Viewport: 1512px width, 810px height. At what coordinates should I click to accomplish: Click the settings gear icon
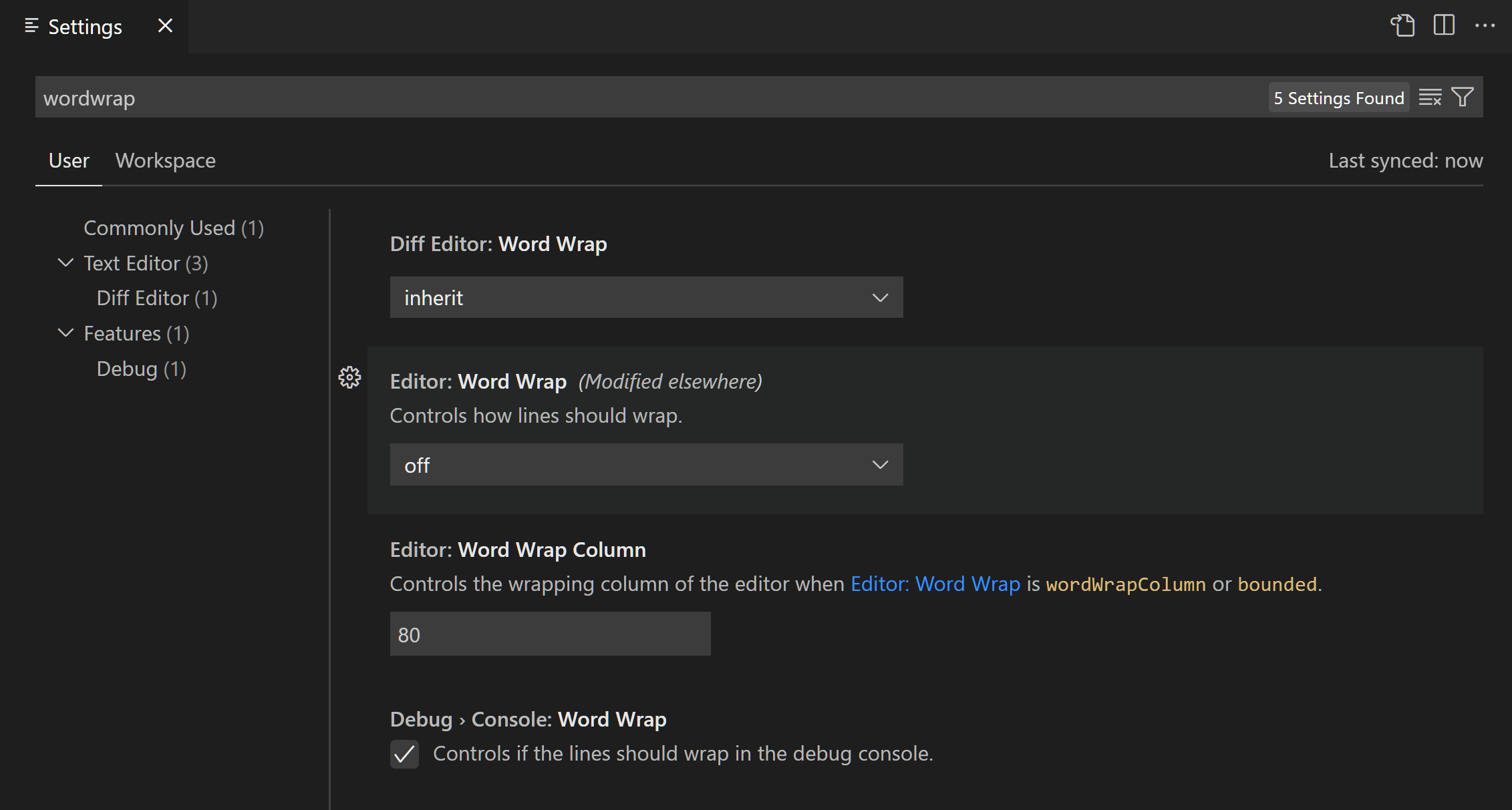pos(351,377)
